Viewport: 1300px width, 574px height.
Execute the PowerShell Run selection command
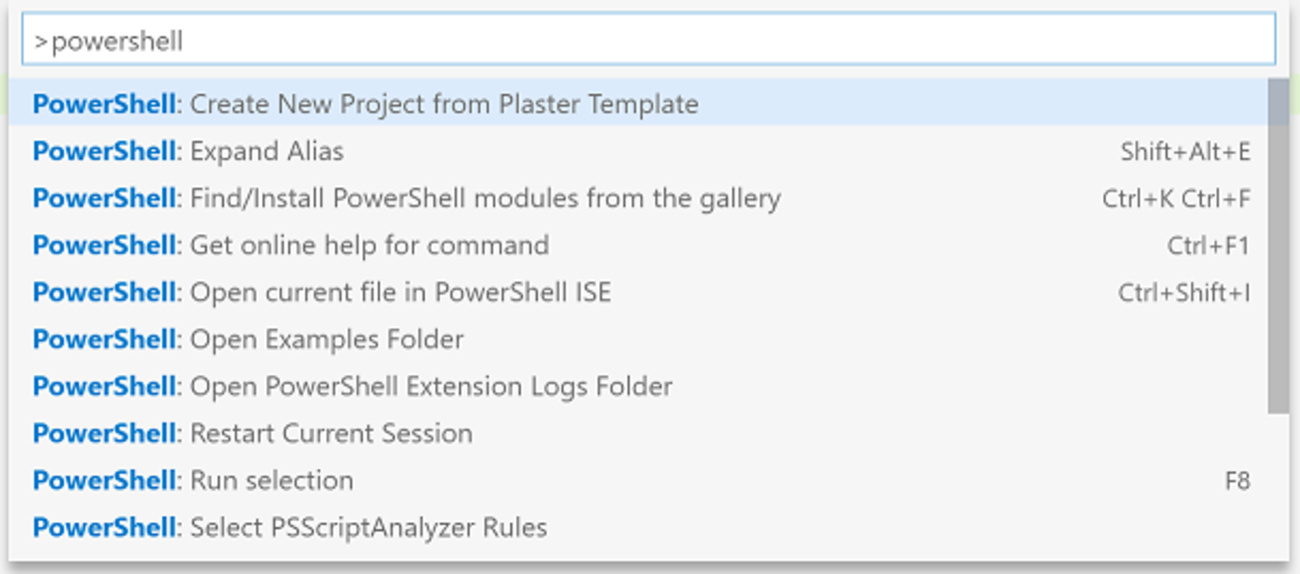(193, 480)
